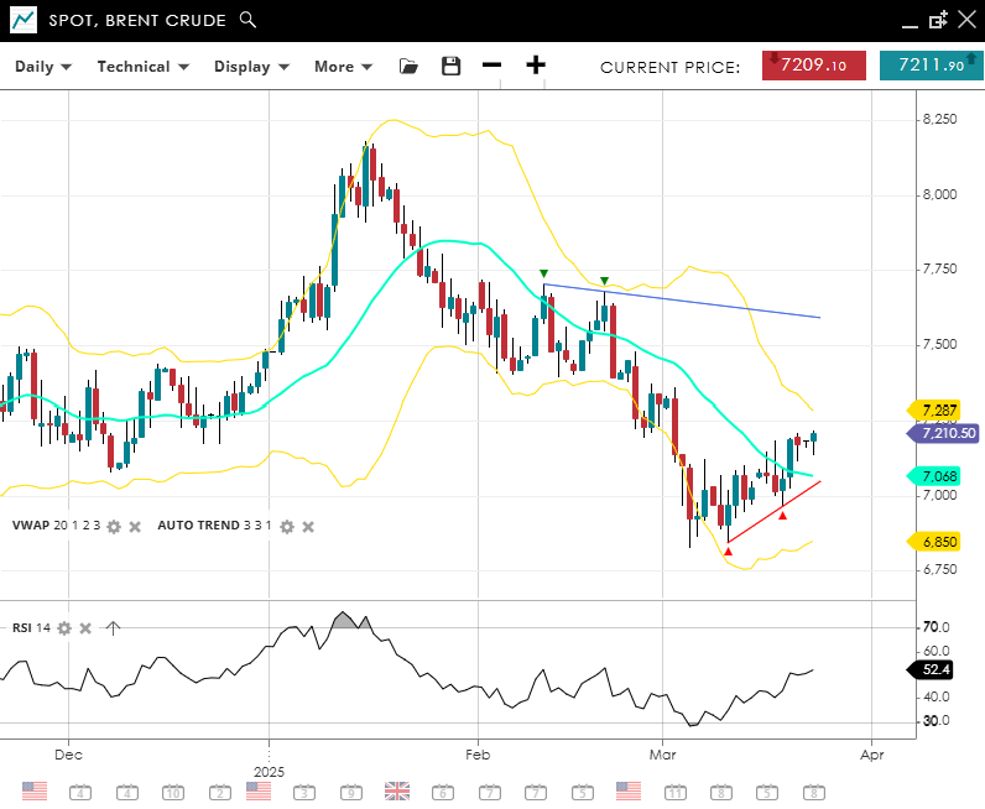
Task: Open the More menu
Action: (x=343, y=67)
